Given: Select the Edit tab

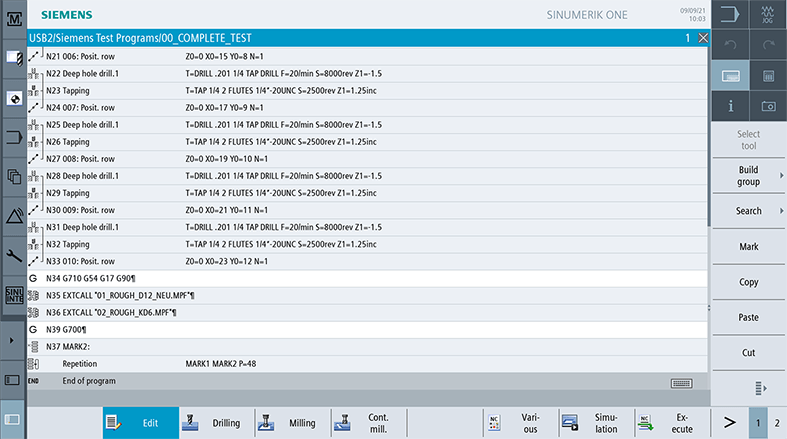Looking at the screenshot, I should (141, 423).
